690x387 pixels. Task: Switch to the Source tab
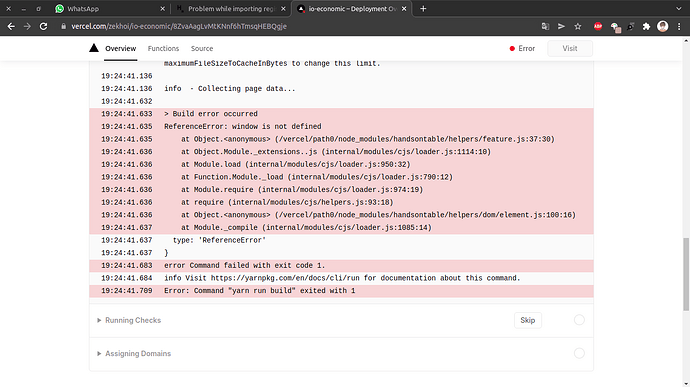202,48
